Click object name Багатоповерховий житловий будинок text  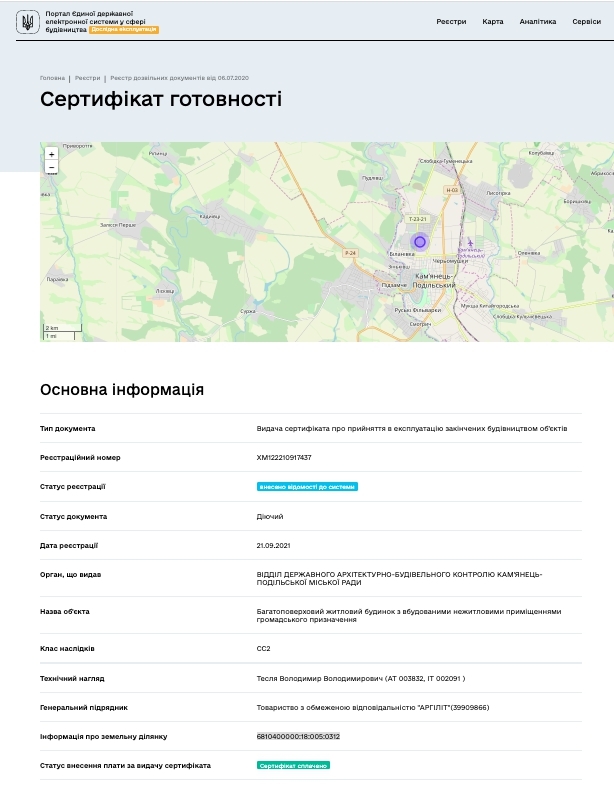[409, 616]
